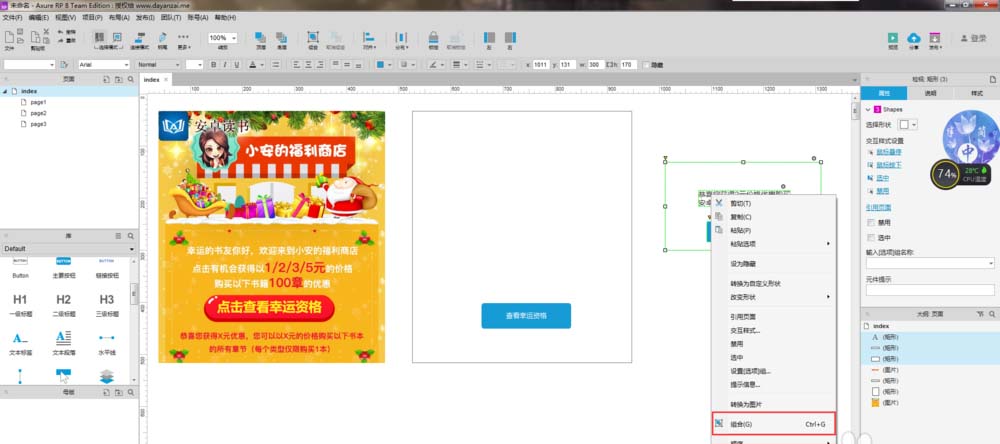The width and height of the screenshot is (1000, 444).
Task: Click the Share cloud icon
Action: click(x=914, y=38)
